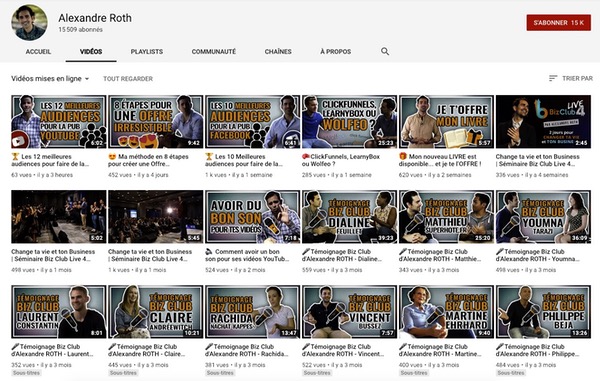
Task: Click title Témoignage Biz Club Laurent
Action: point(52,350)
